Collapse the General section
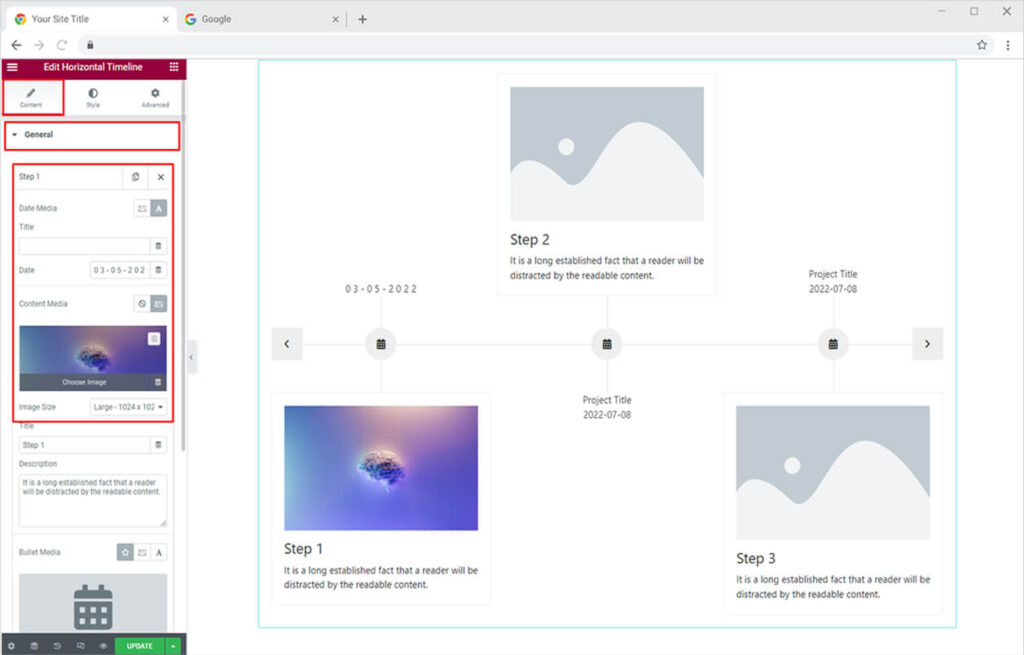Viewport: 1024px width, 655px height. pos(38,135)
